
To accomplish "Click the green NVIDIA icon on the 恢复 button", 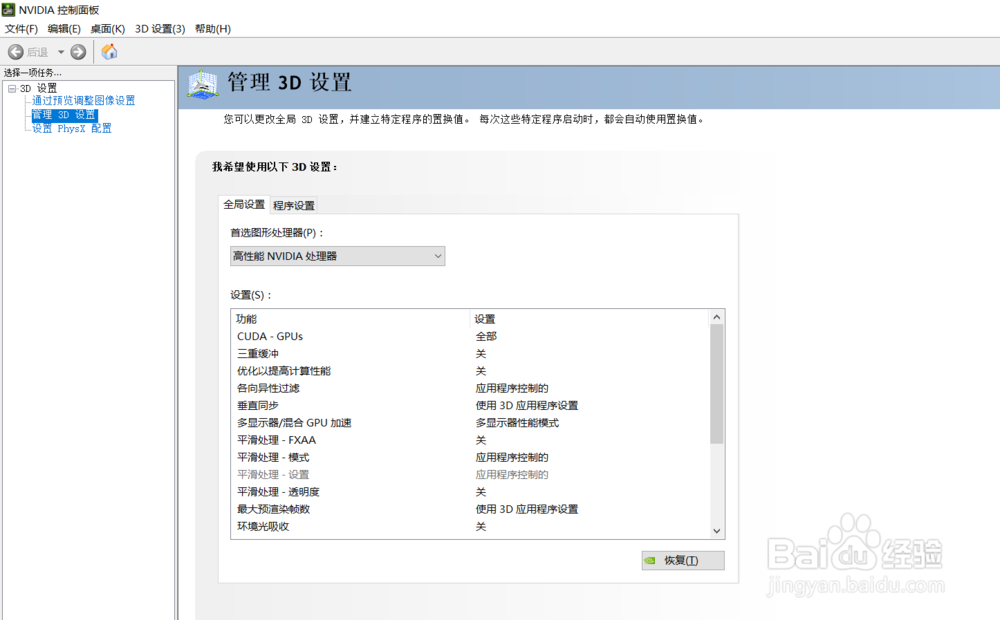I will coord(651,560).
